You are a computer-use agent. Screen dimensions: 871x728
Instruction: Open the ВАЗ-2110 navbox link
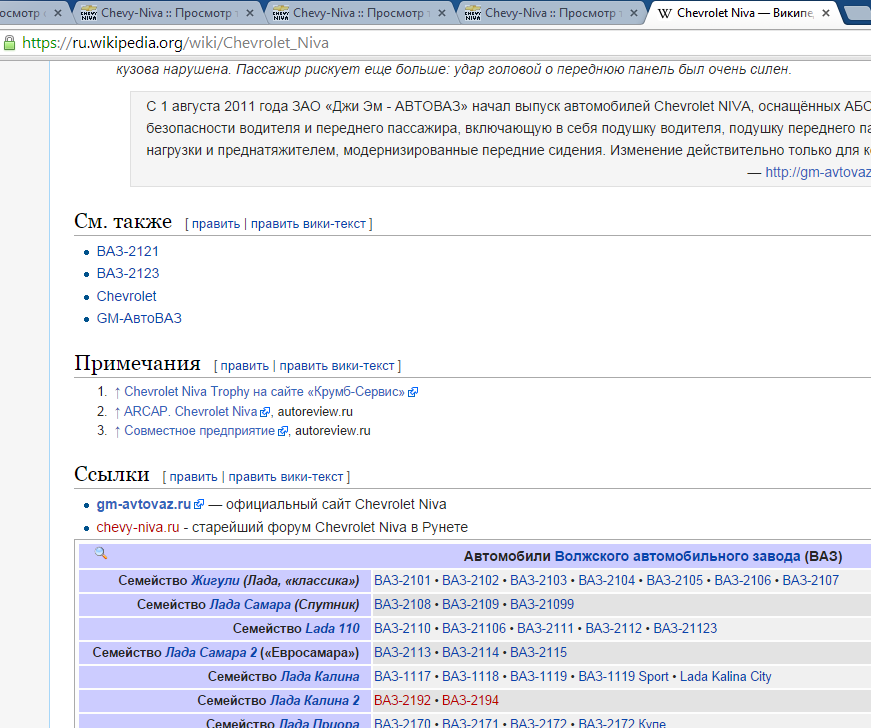(x=402, y=629)
